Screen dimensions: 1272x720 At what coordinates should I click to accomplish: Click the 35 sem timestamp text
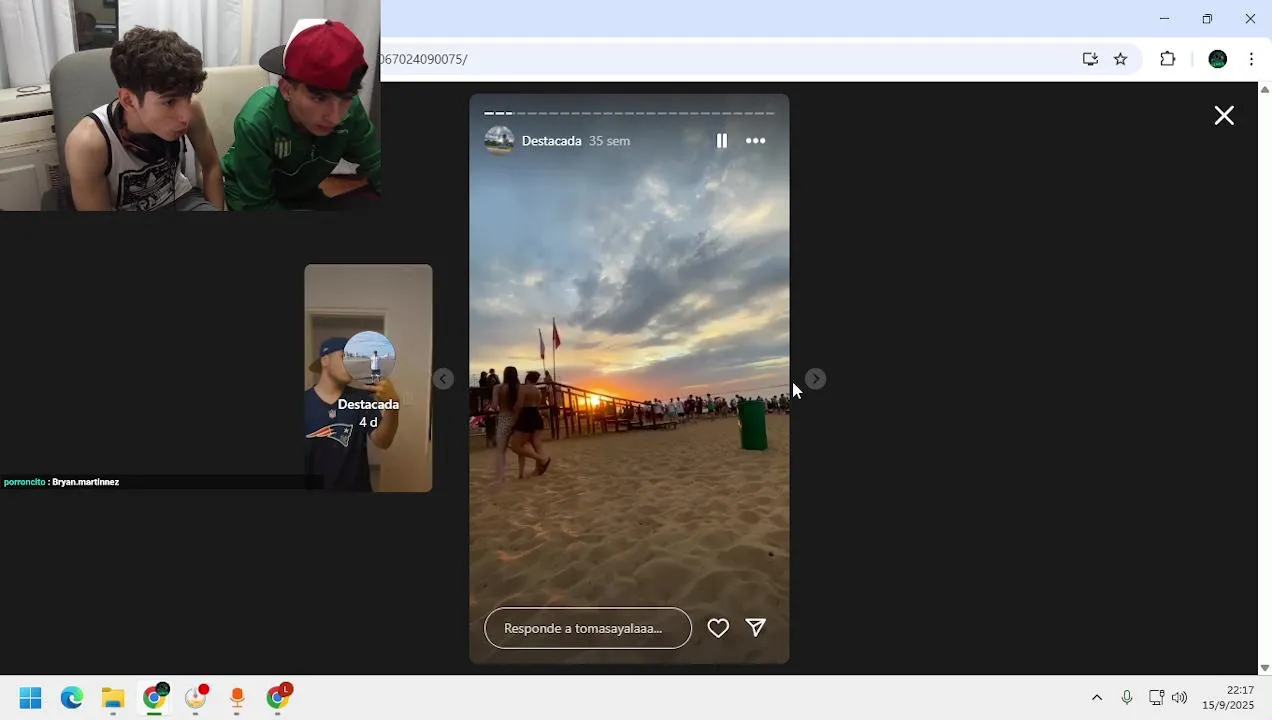(609, 141)
